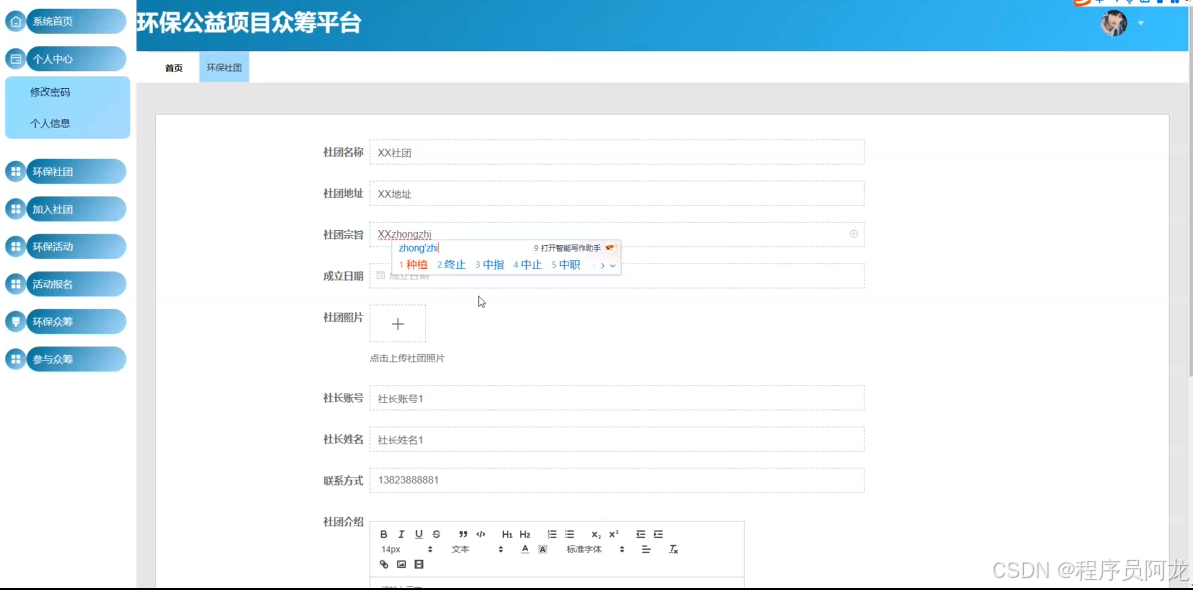Click the 联系方式 input field

point(617,480)
